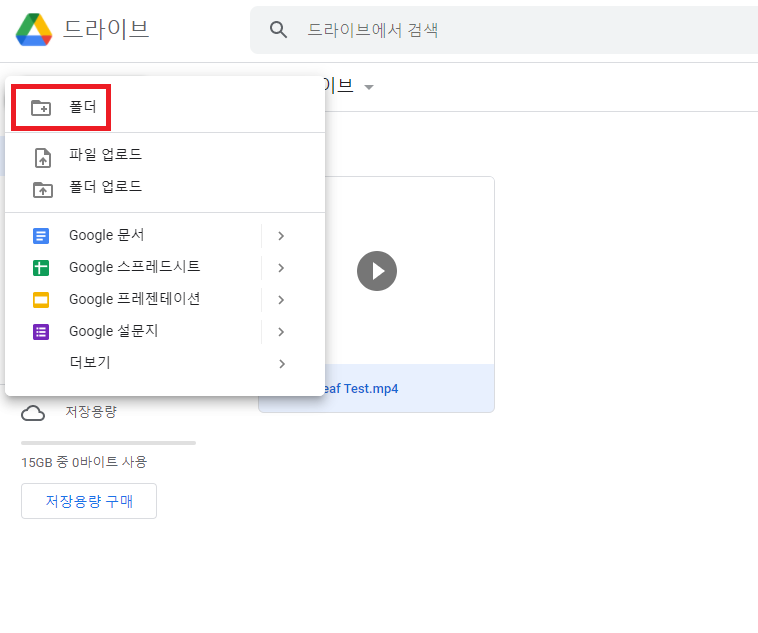
Task: Choose 파일 업로드 from menu
Action: 165,155
